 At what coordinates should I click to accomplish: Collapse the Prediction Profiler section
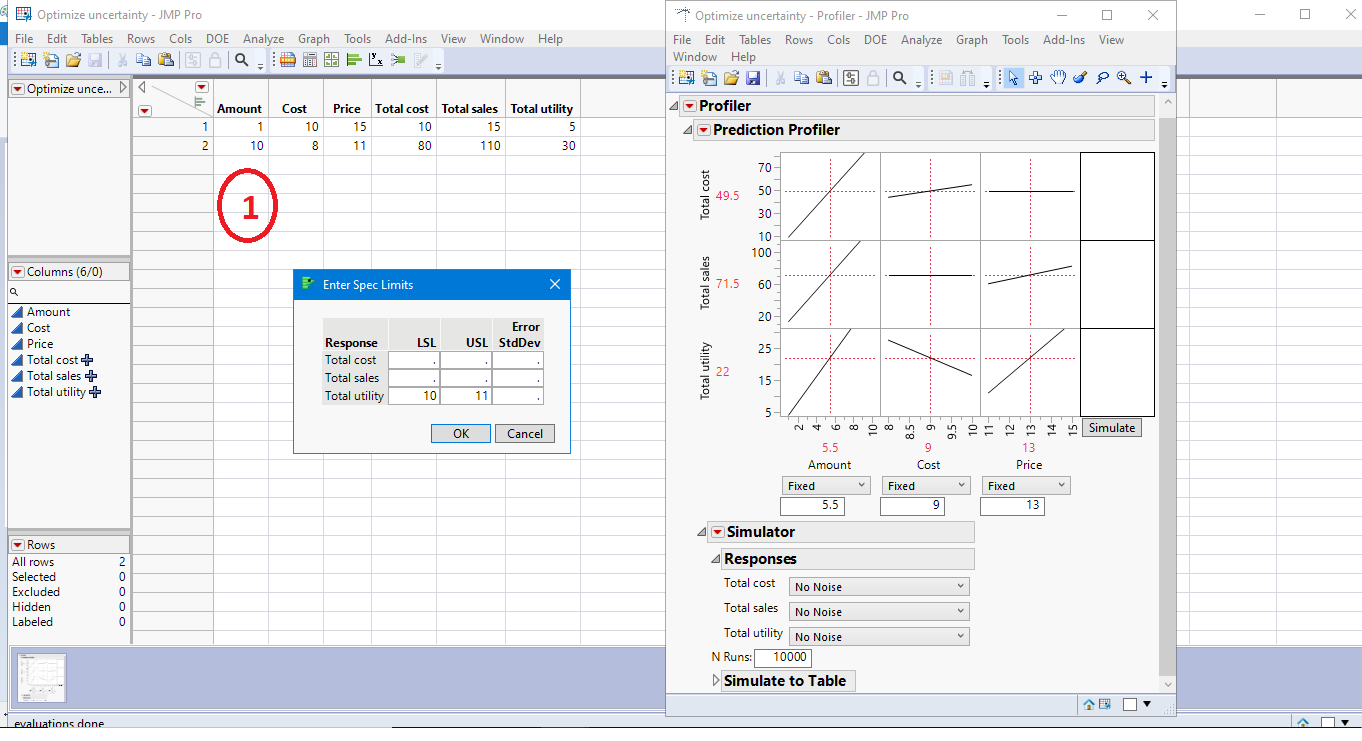[x=688, y=129]
